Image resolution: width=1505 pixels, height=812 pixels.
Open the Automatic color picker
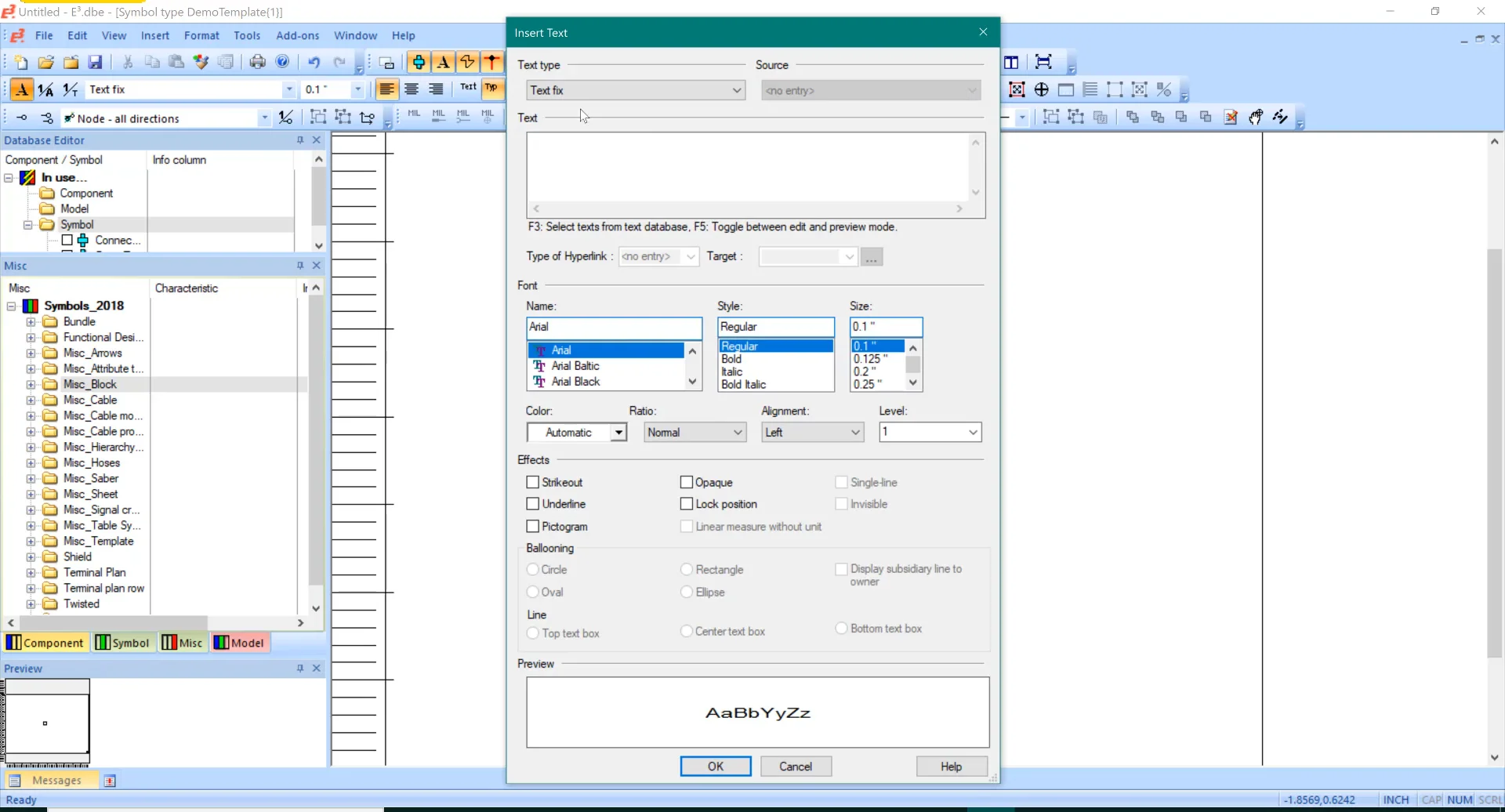tap(618, 433)
